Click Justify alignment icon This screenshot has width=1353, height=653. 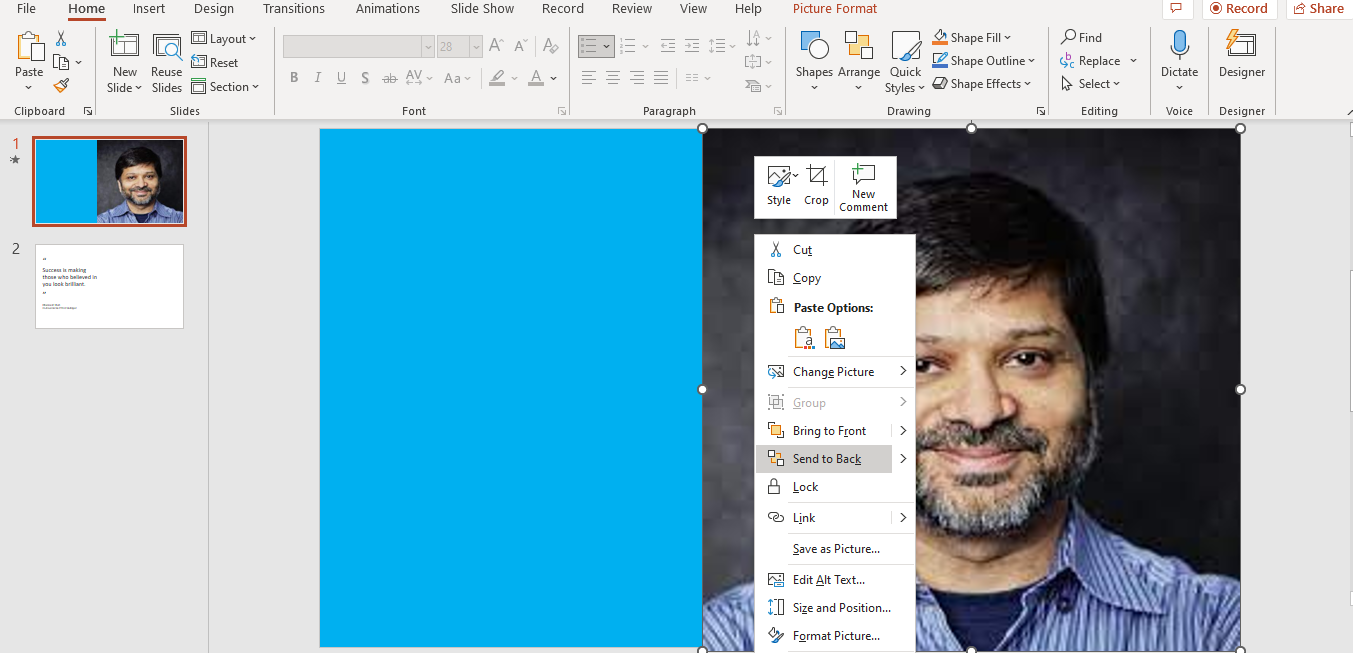(x=661, y=78)
